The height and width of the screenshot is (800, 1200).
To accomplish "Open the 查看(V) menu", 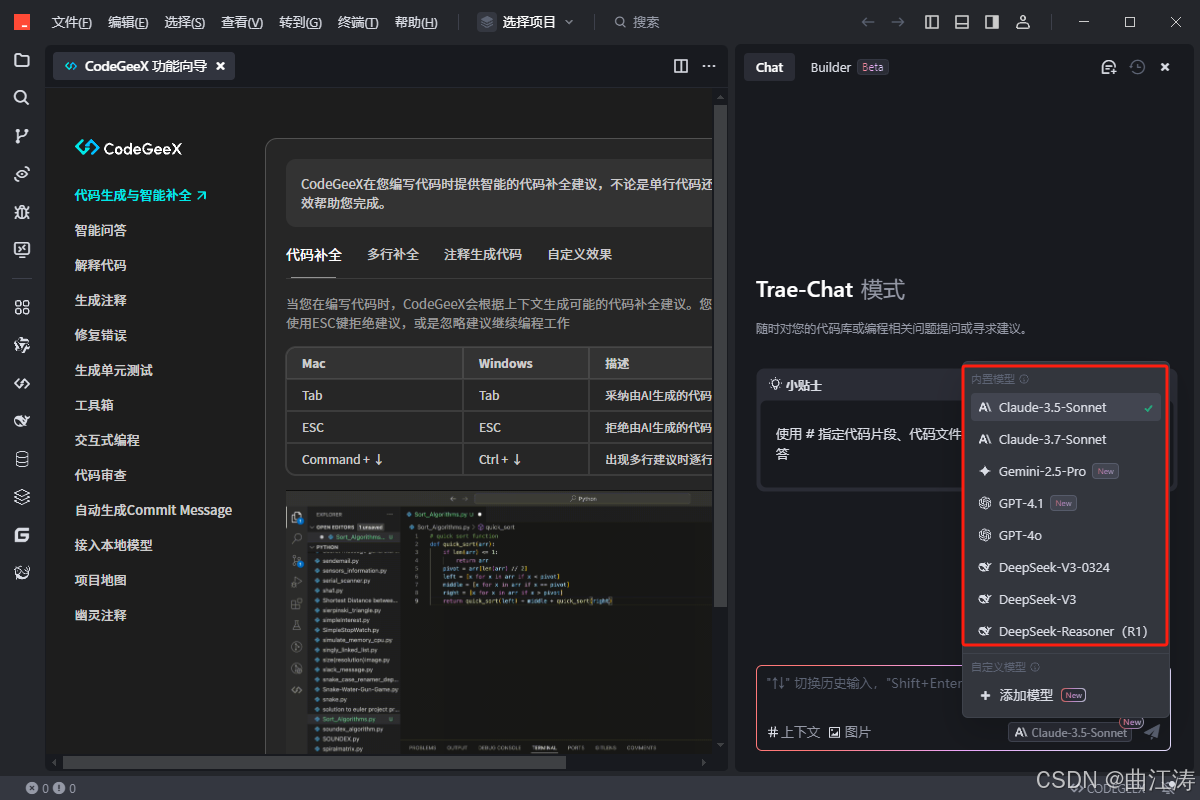I will pyautogui.click(x=242, y=22).
